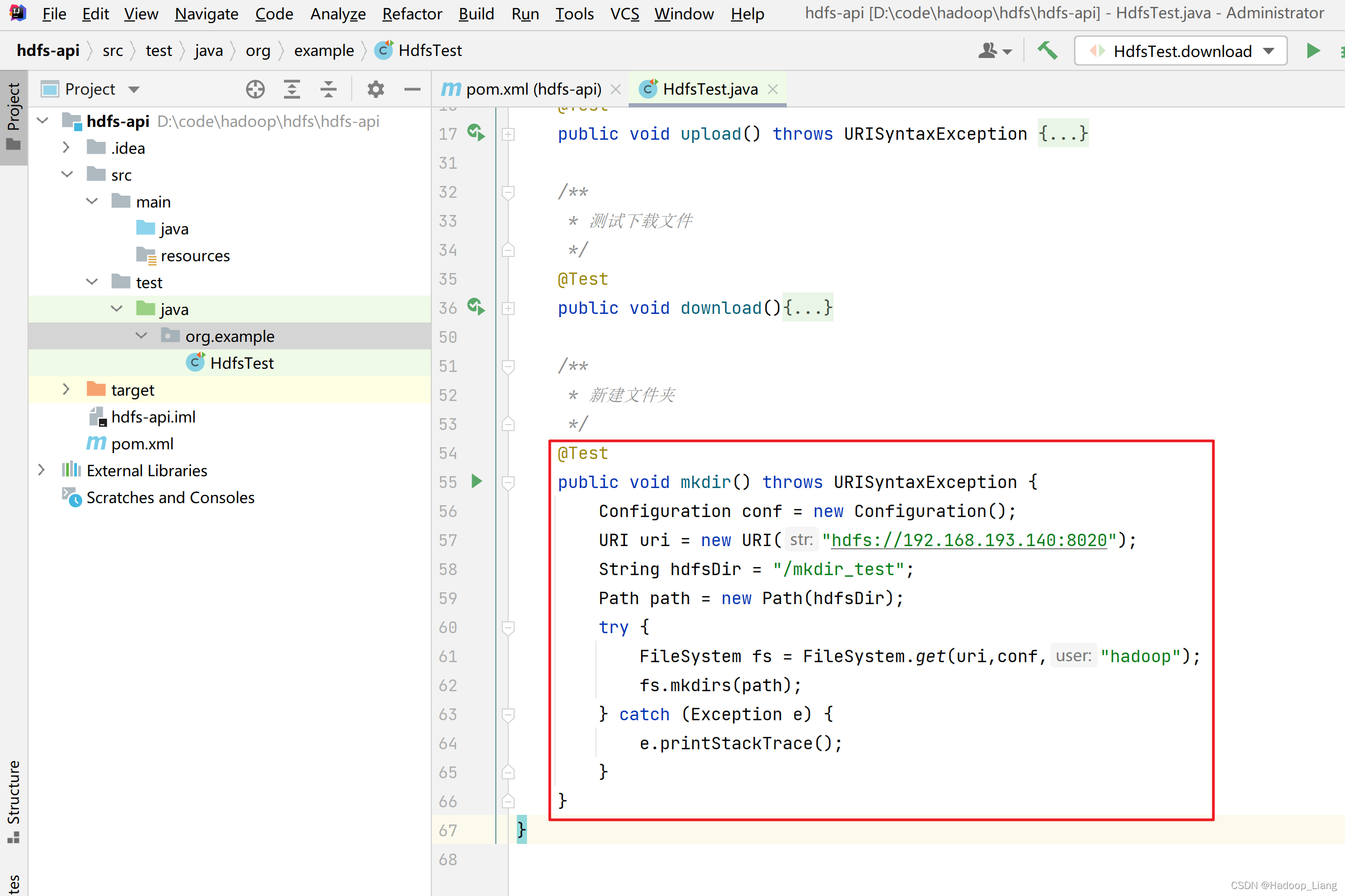
Task: Collapse the org.example package
Action: click(x=141, y=335)
